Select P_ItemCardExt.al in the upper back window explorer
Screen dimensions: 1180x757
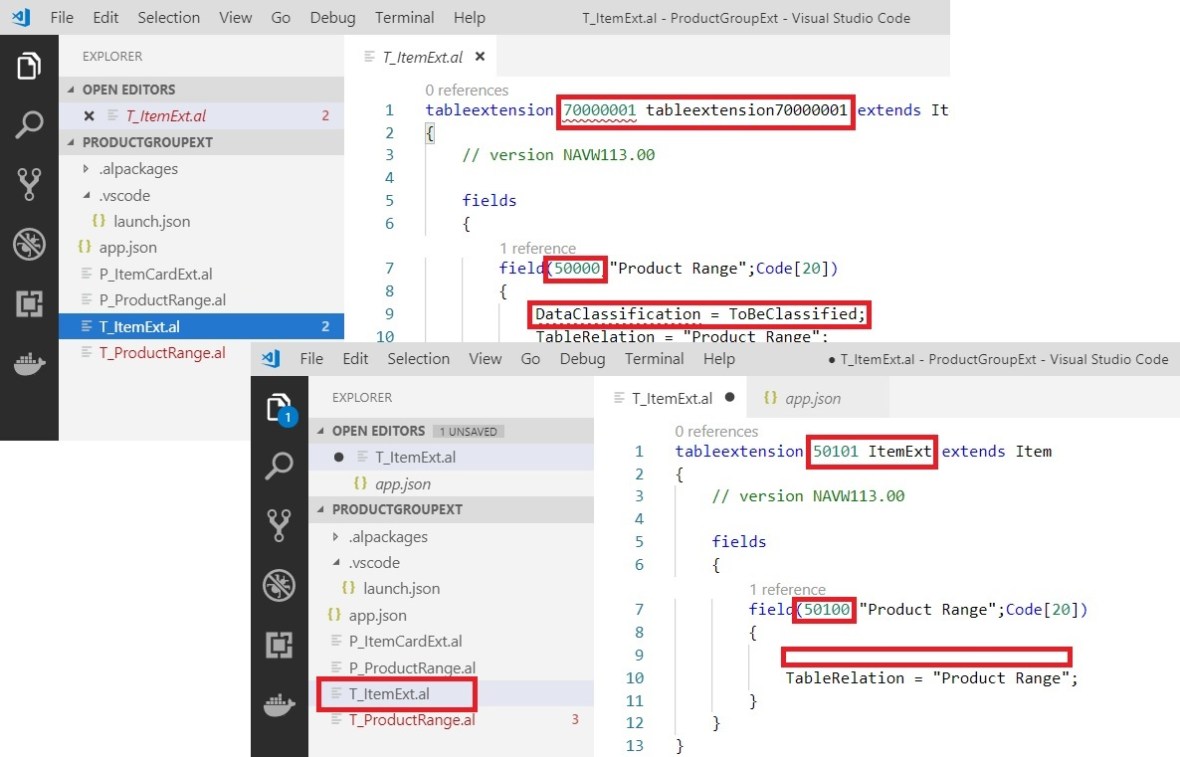click(x=154, y=274)
